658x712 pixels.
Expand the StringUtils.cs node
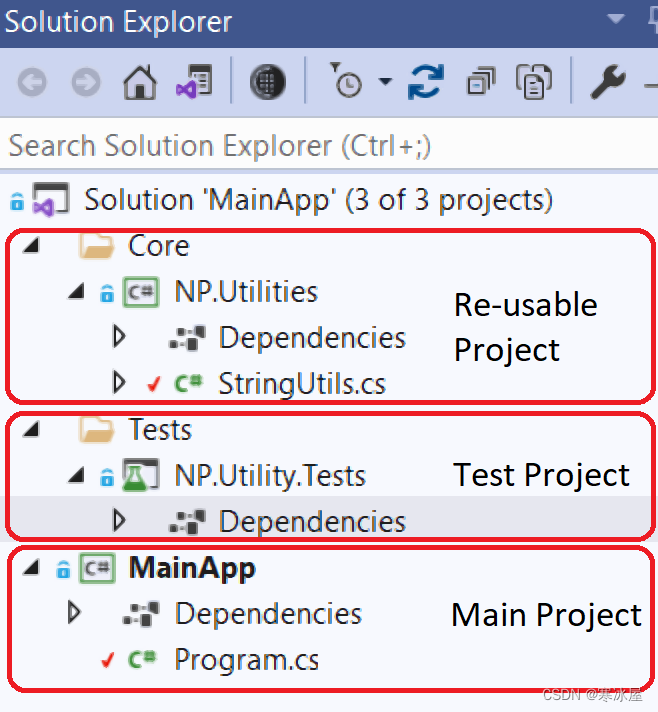click(x=119, y=383)
